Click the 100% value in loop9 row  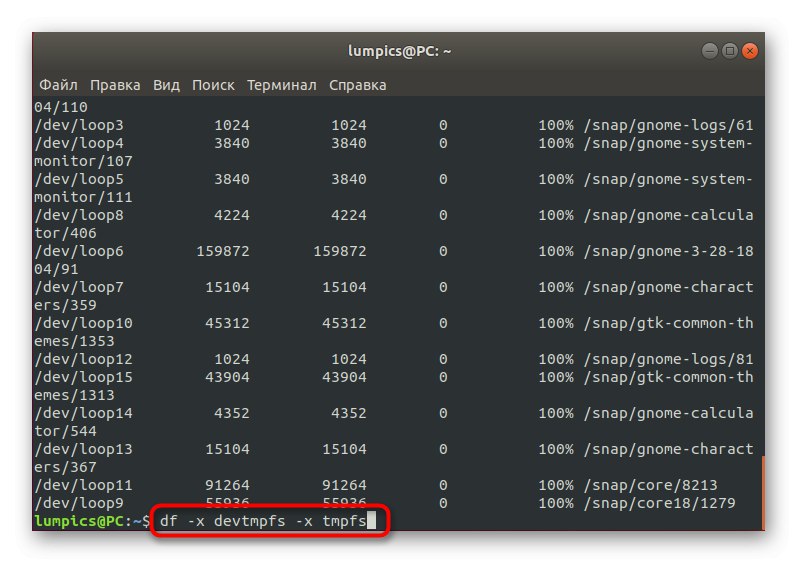556,504
